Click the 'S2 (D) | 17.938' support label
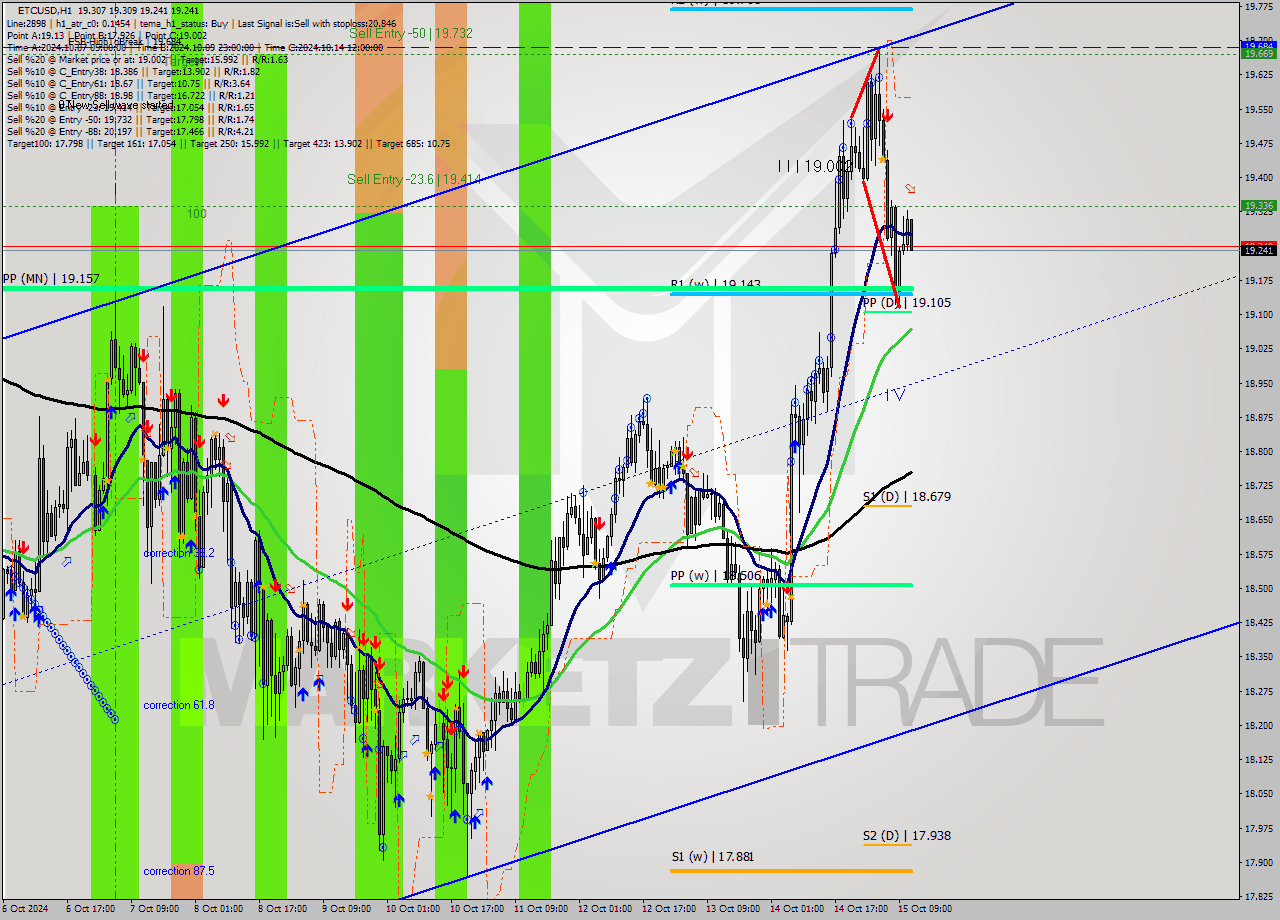Screen dimensions: 1280x920 (907, 835)
